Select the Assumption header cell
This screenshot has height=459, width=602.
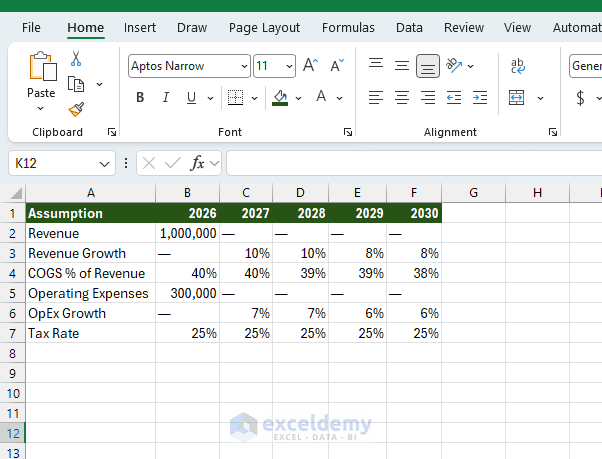coord(91,213)
